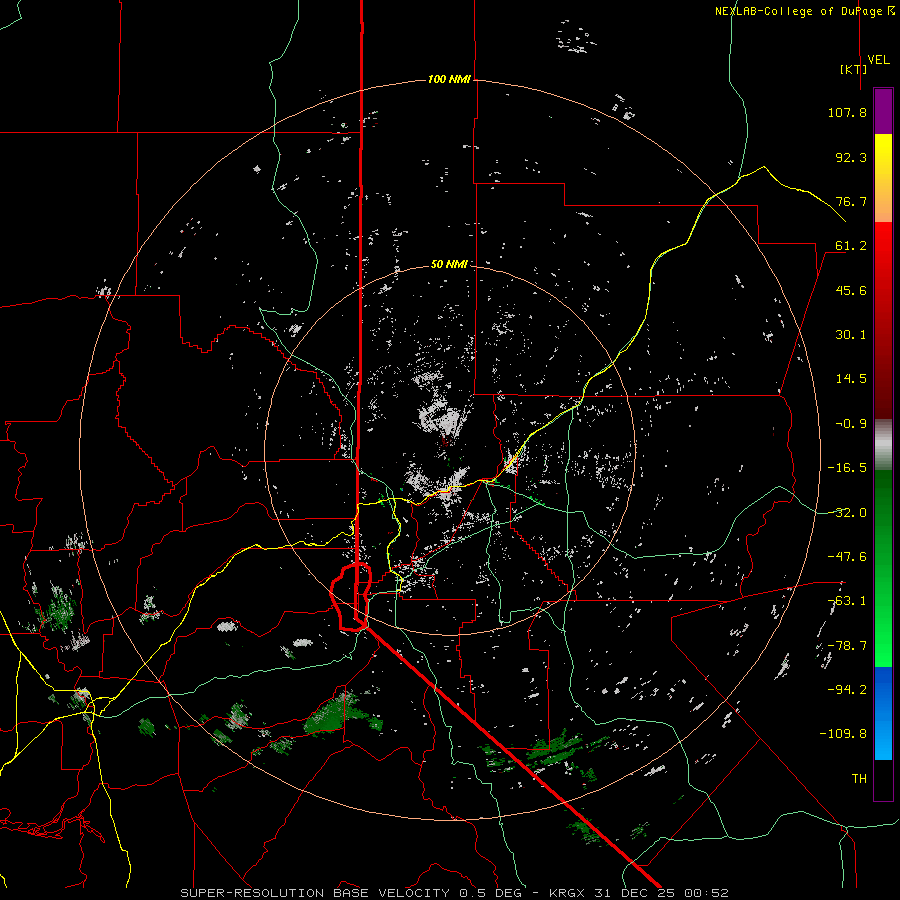Click the 61.2 velocity scale value
This screenshot has width=900, height=900.
click(851, 246)
